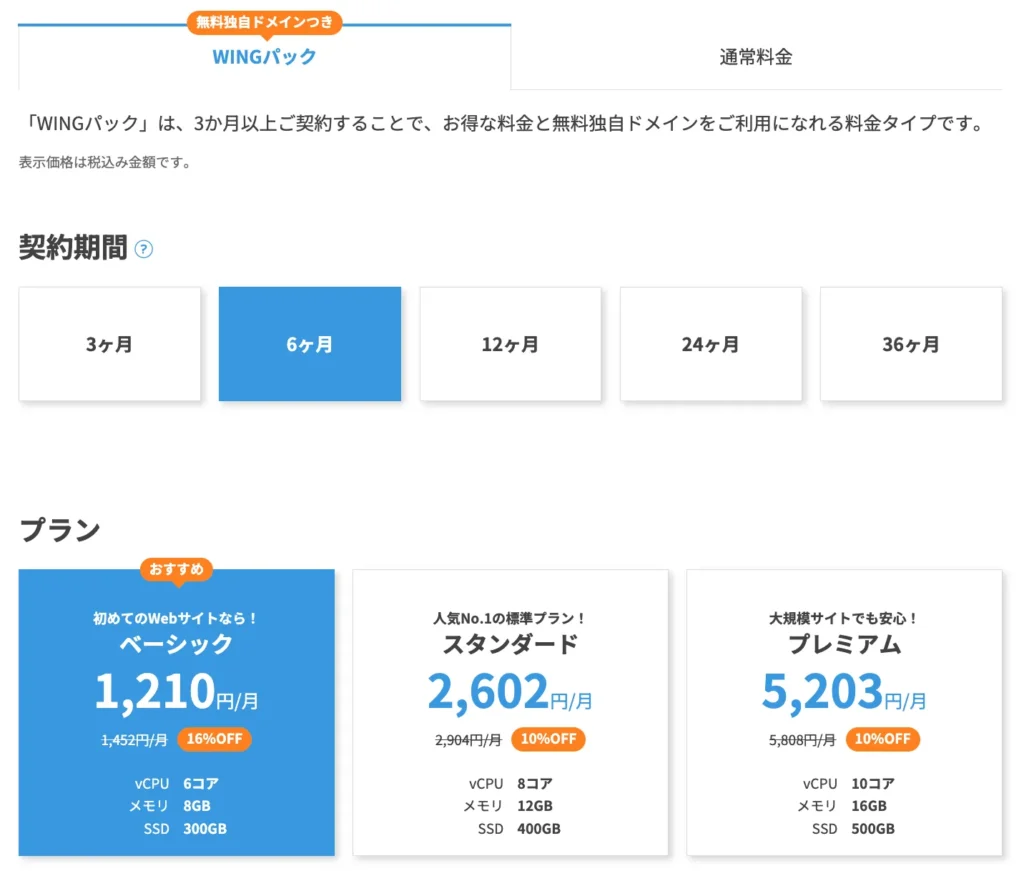This screenshot has width=1024, height=871.
Task: Select the 3ヶ月 contract period
Action: (109, 344)
